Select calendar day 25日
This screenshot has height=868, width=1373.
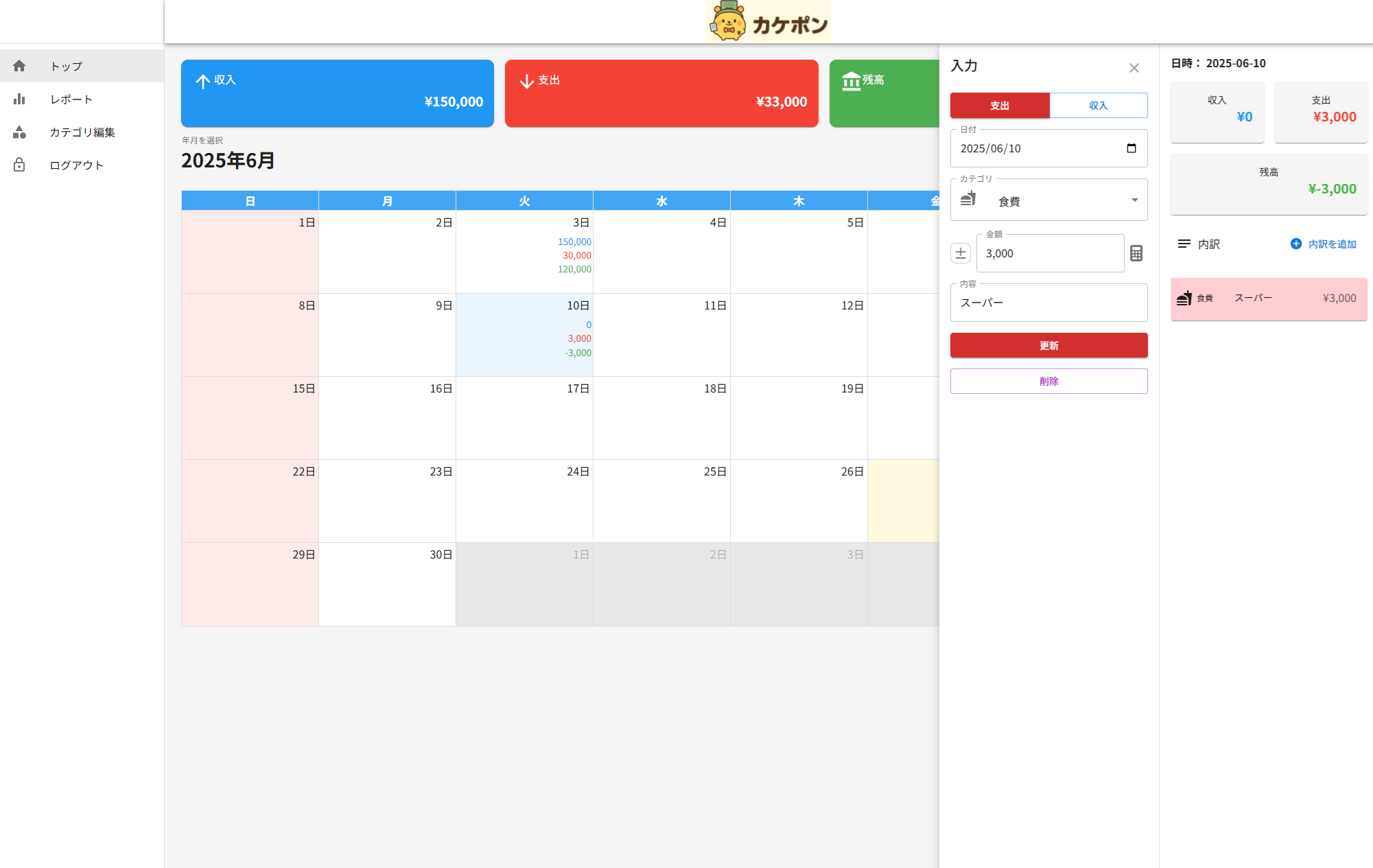(x=661, y=501)
